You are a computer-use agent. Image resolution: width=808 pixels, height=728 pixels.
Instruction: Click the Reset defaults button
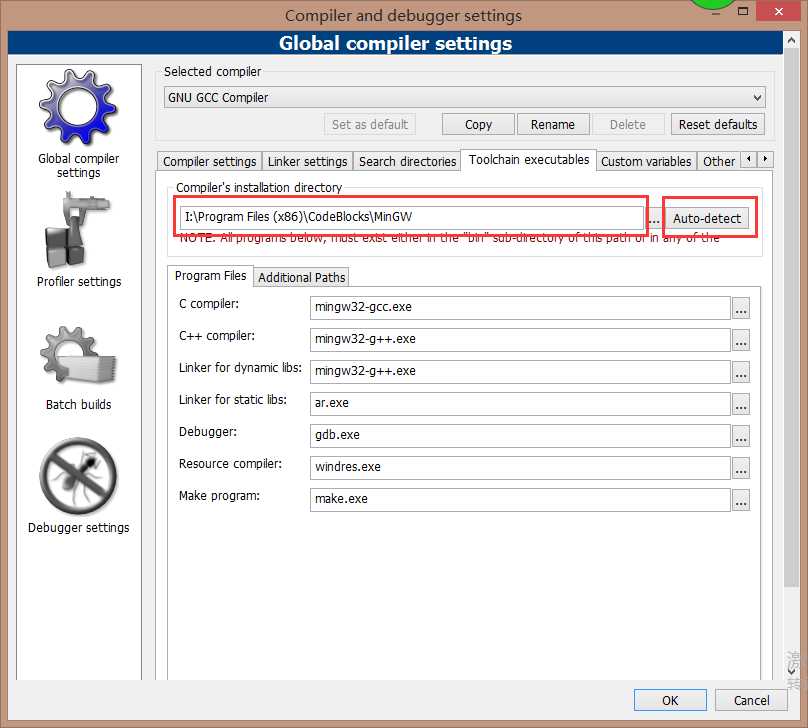[718, 125]
